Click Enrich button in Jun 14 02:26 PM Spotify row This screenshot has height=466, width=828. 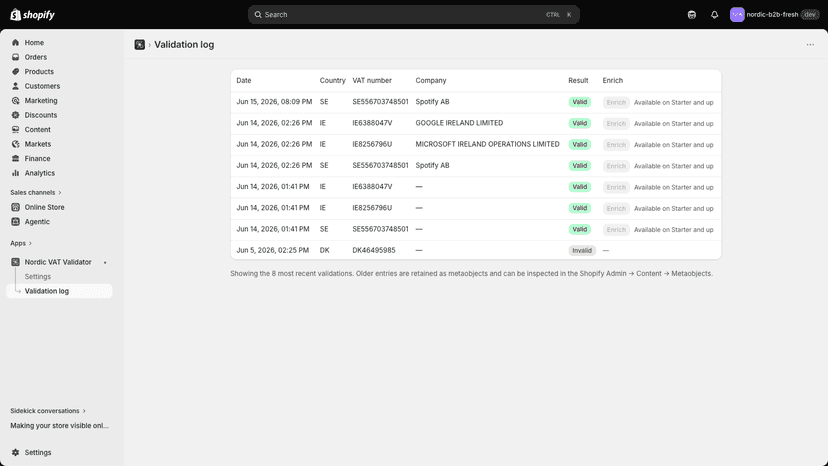(x=616, y=166)
